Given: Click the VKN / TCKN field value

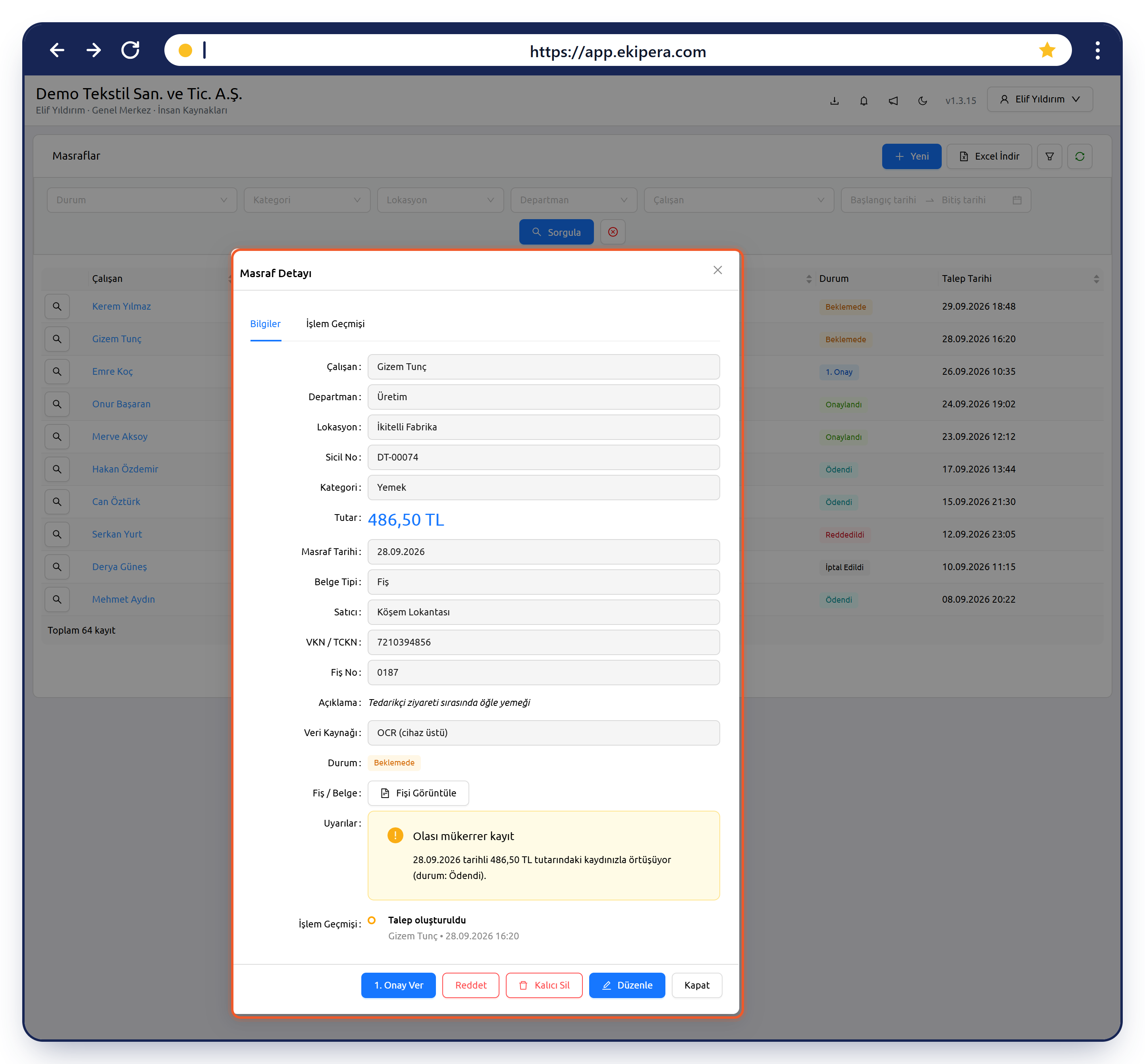Looking at the screenshot, I should point(544,642).
